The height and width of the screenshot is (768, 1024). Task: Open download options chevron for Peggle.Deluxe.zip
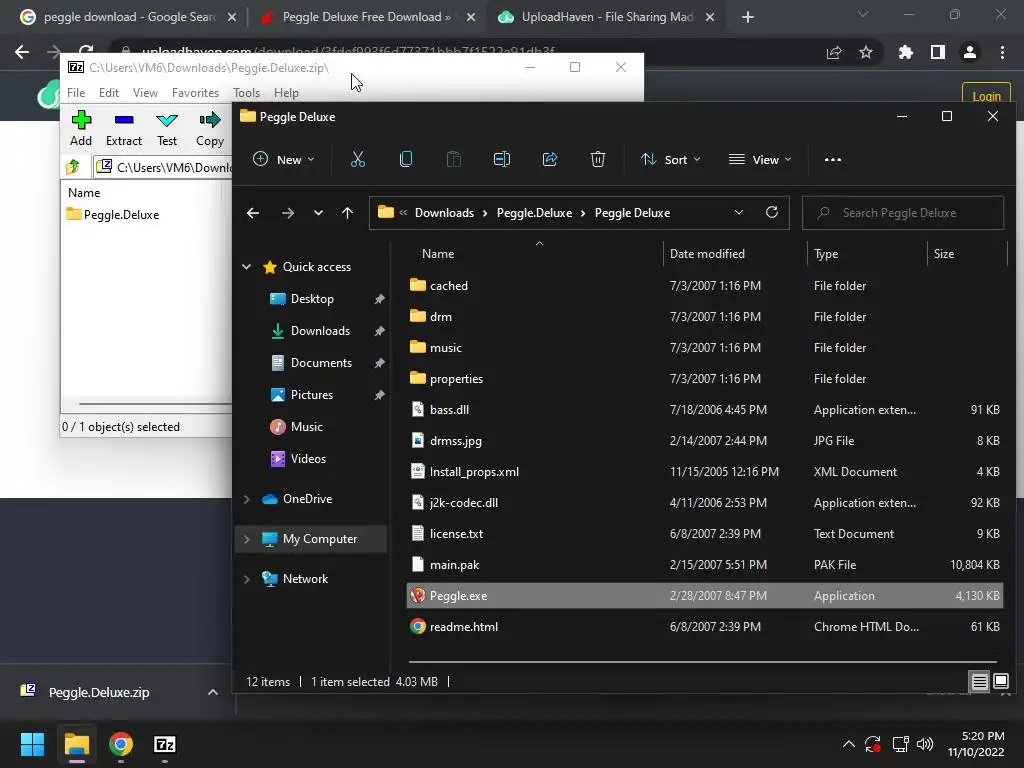click(x=212, y=692)
